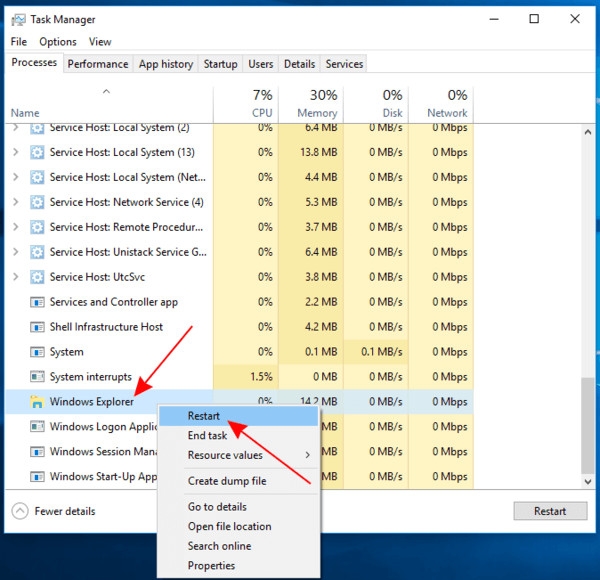600x580 pixels.
Task: Click the 13.8 MB memory value
Action: pos(319,152)
